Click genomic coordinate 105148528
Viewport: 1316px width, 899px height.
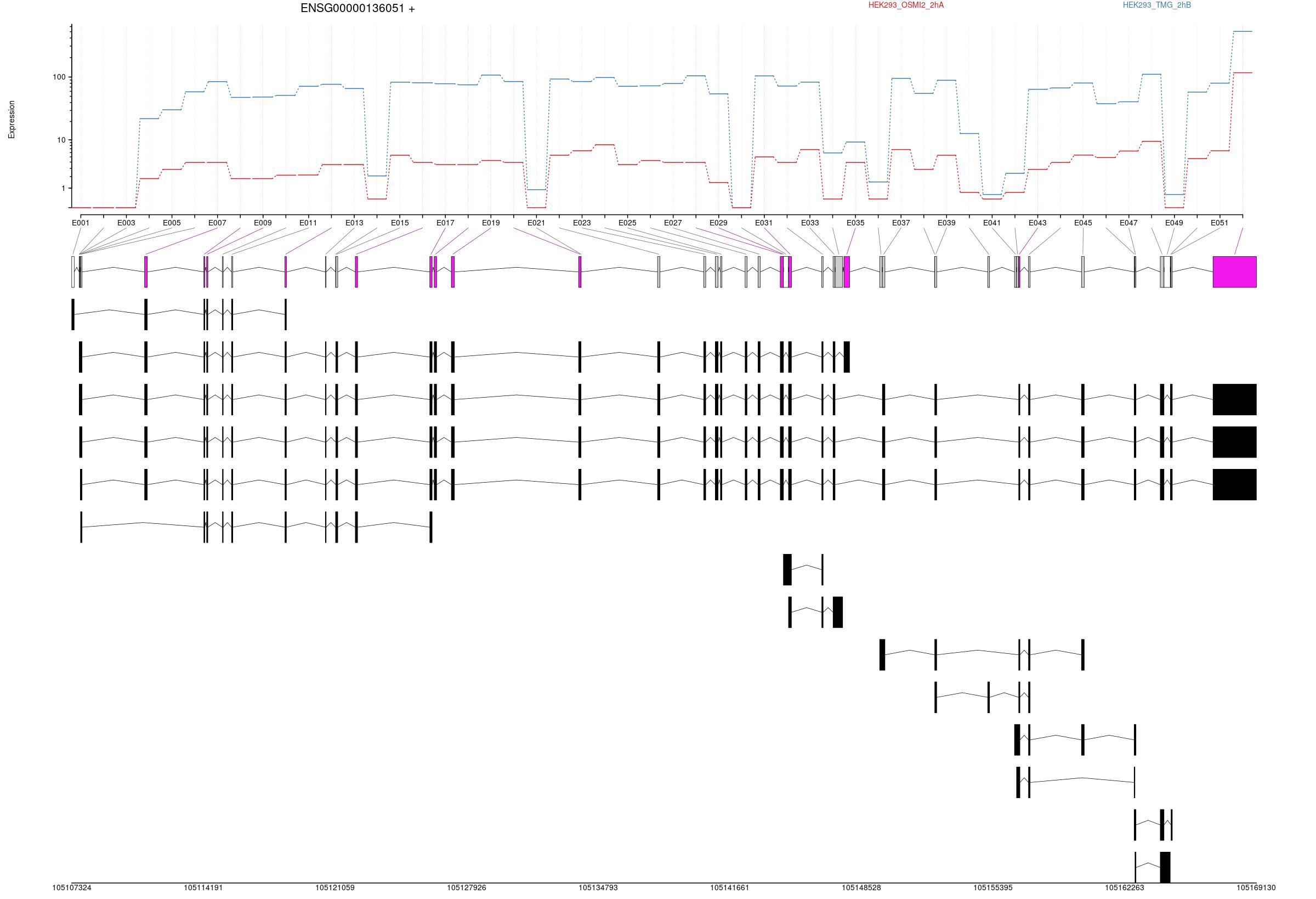pyautogui.click(x=861, y=887)
